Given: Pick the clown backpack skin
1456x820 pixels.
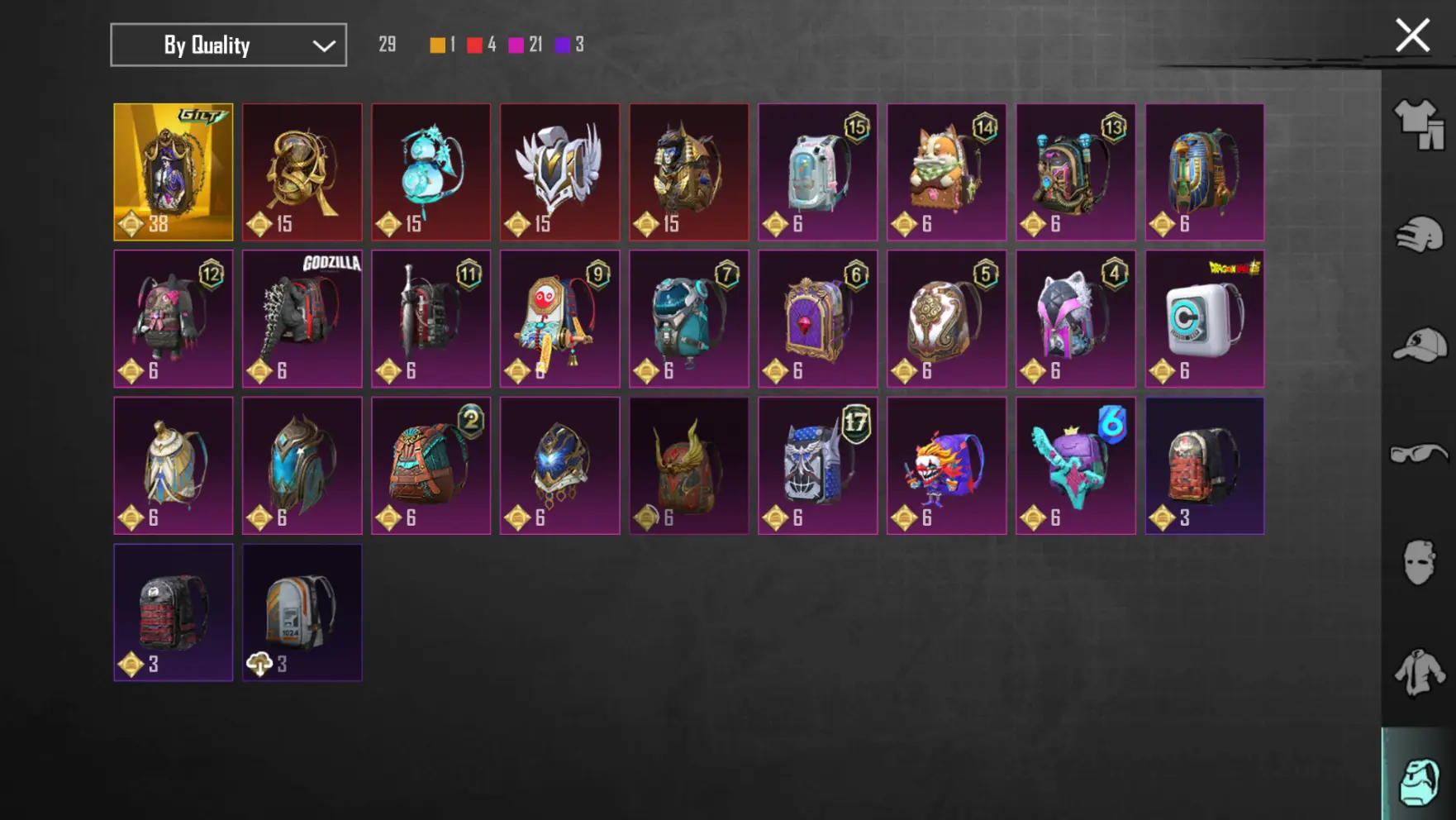Looking at the screenshot, I should tap(947, 465).
